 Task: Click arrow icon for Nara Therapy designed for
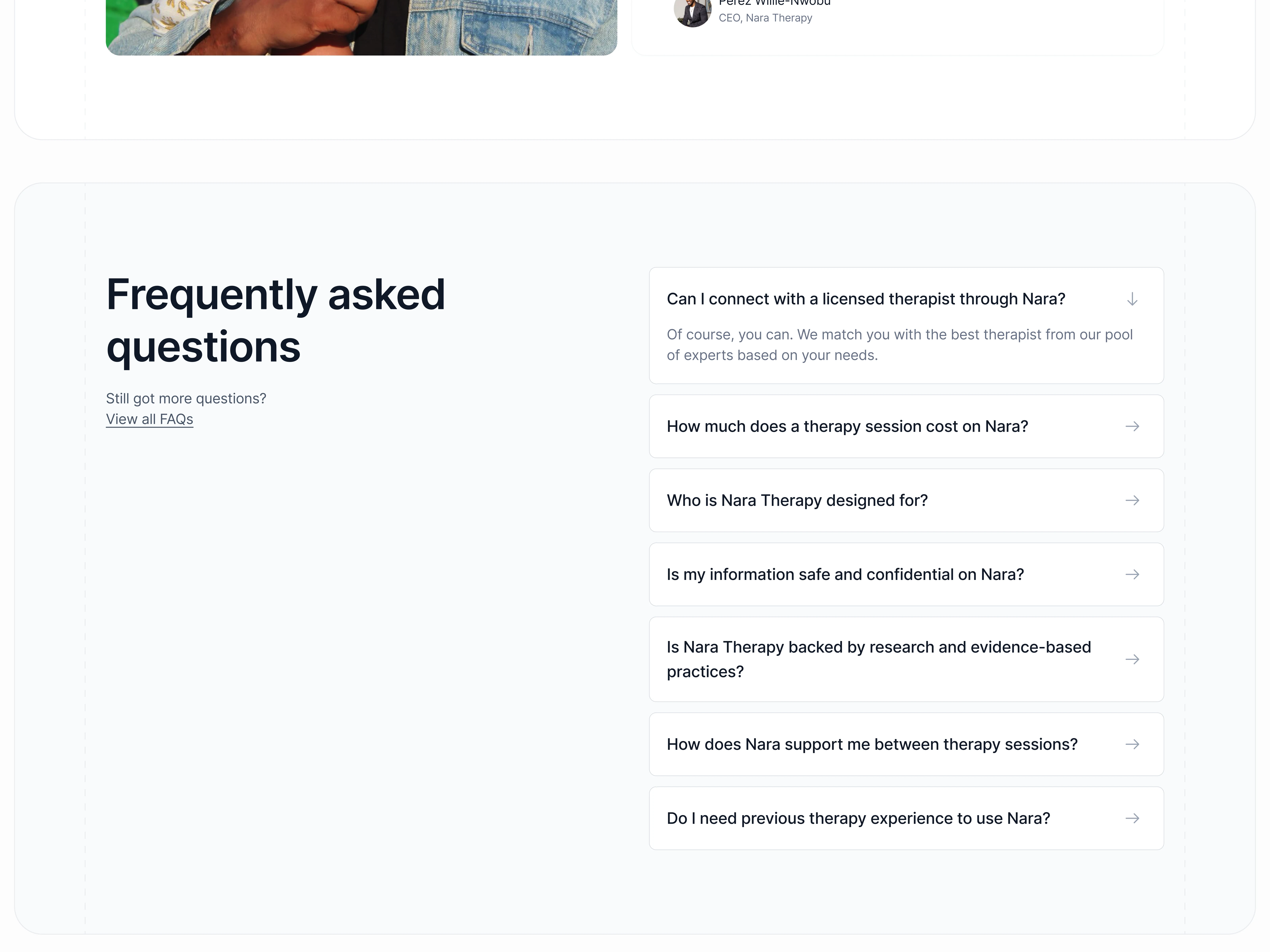(1132, 500)
